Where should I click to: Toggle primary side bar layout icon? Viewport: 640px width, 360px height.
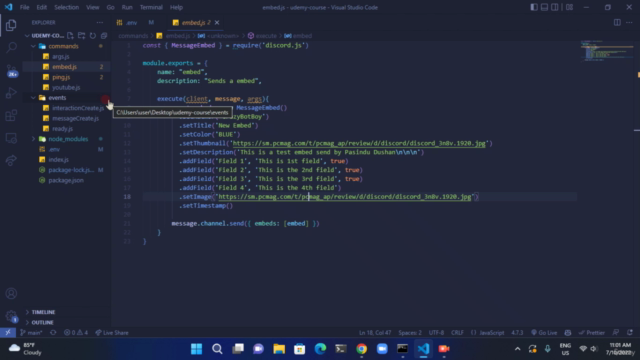533,7
